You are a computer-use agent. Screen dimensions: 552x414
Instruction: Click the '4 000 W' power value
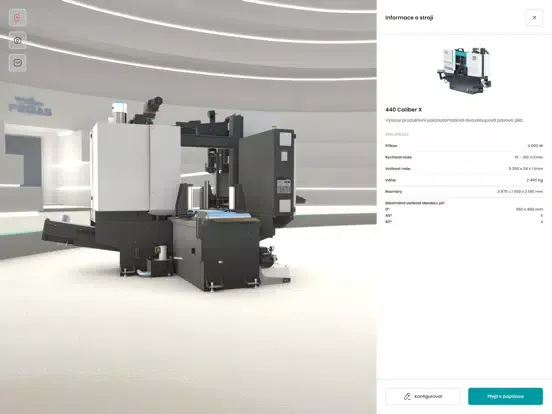click(535, 146)
